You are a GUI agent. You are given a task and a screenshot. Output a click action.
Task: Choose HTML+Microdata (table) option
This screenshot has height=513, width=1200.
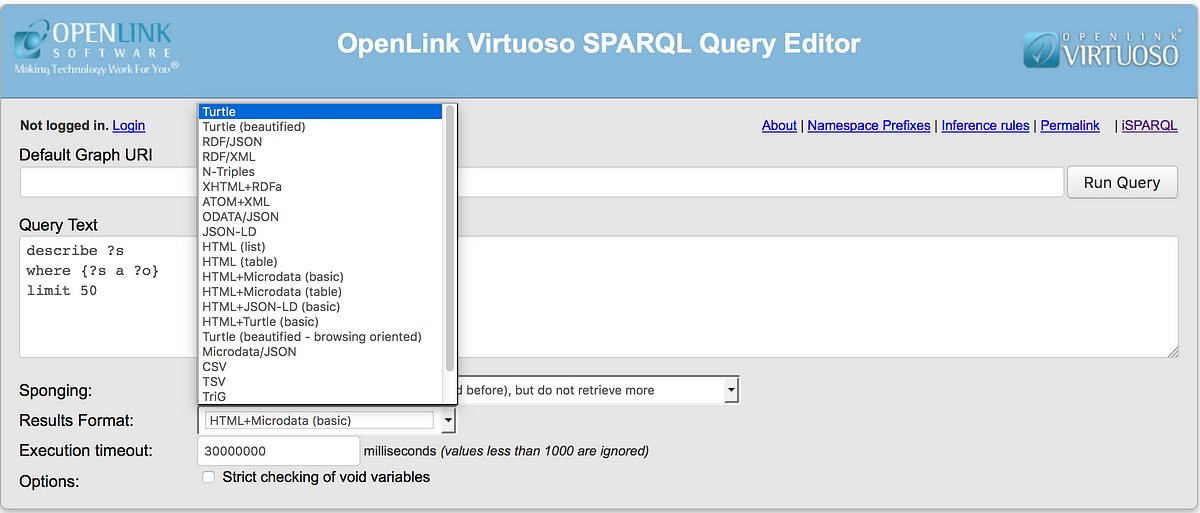click(x=320, y=292)
